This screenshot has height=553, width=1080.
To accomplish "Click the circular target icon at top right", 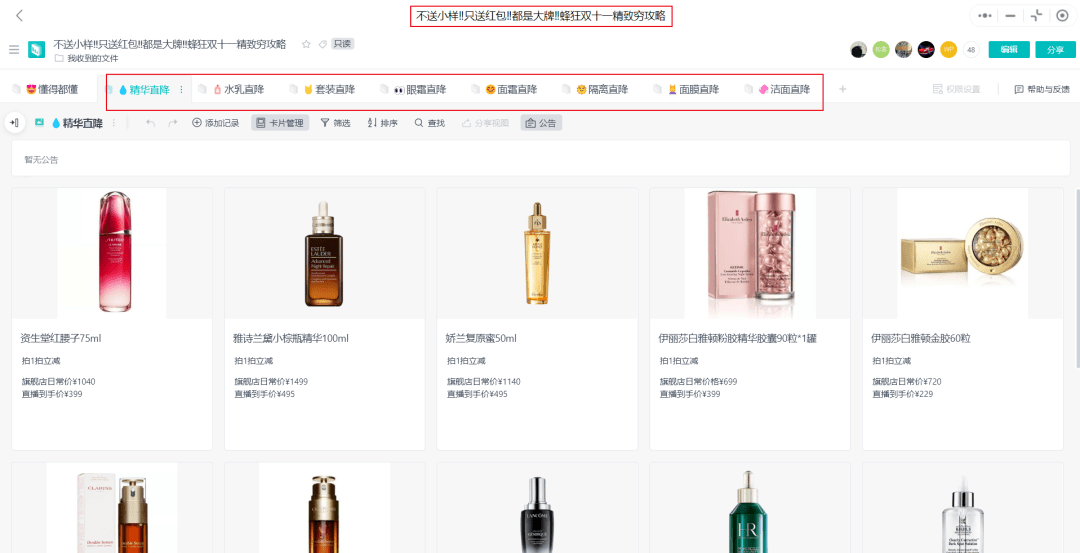I will tap(1062, 15).
